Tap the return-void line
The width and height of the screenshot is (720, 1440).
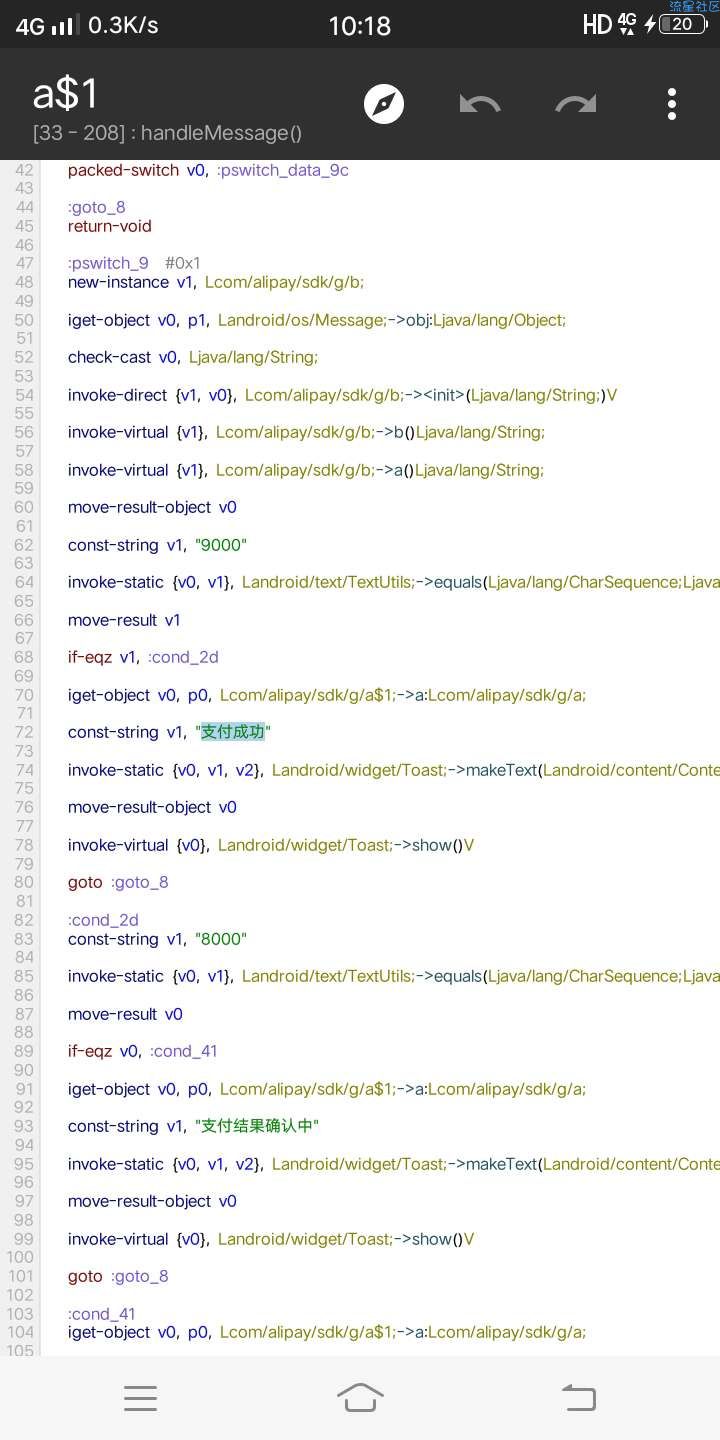coord(110,226)
